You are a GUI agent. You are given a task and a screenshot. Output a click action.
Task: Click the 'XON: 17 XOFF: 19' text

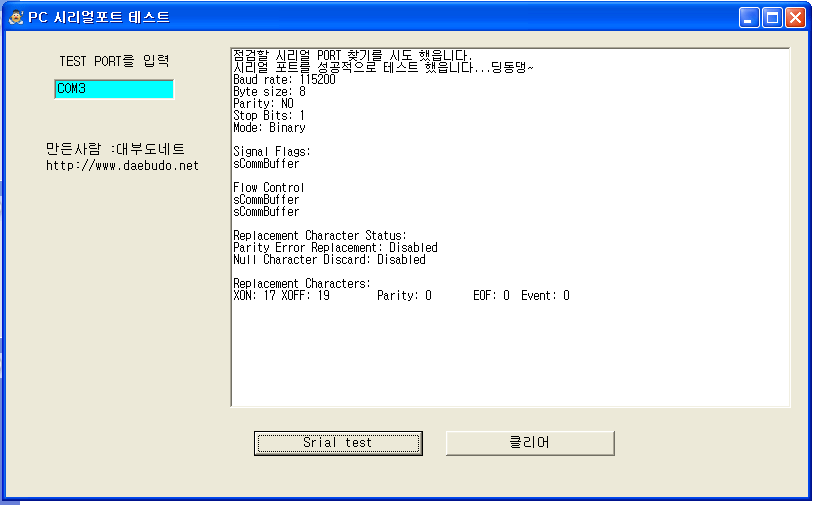tap(282, 295)
